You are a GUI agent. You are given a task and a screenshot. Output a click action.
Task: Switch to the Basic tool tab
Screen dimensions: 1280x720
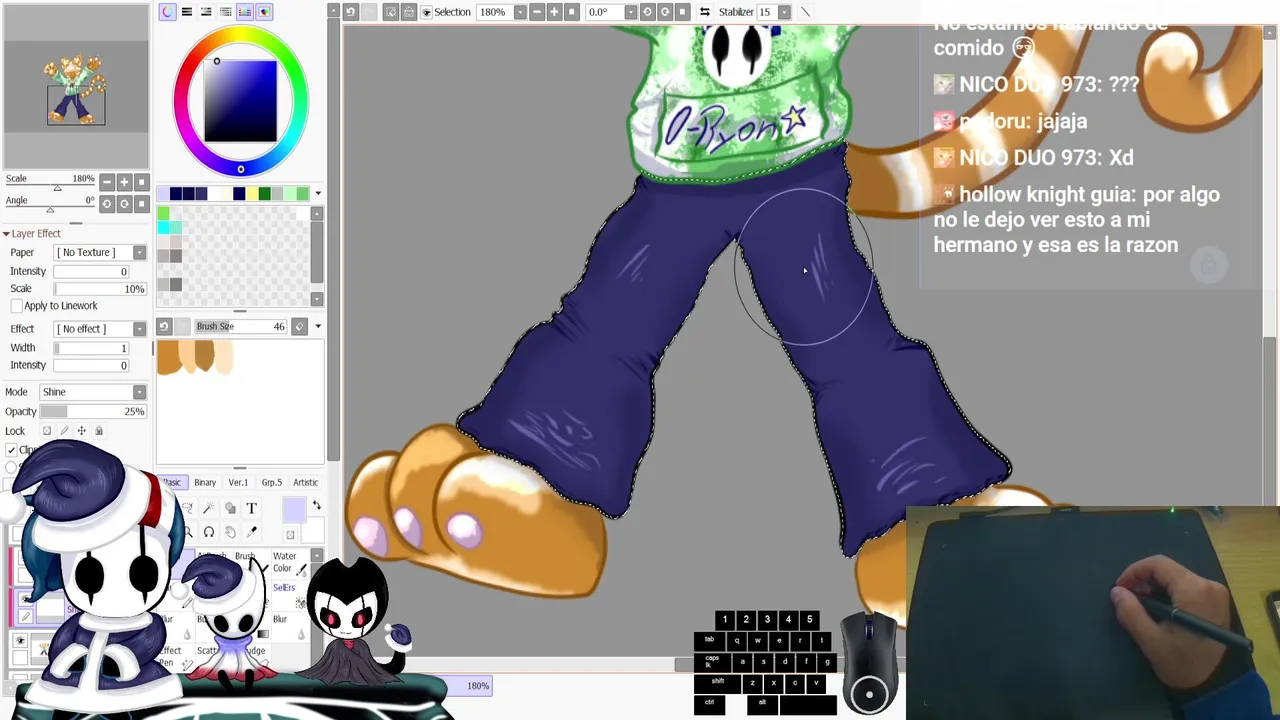tap(172, 482)
